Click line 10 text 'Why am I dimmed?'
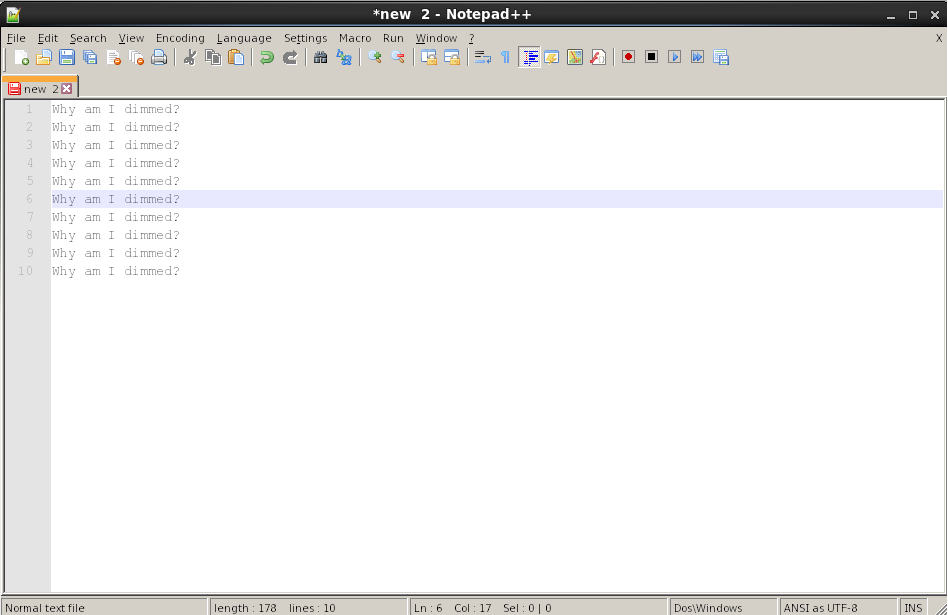Screen dimensions: 948x615 [x=115, y=271]
